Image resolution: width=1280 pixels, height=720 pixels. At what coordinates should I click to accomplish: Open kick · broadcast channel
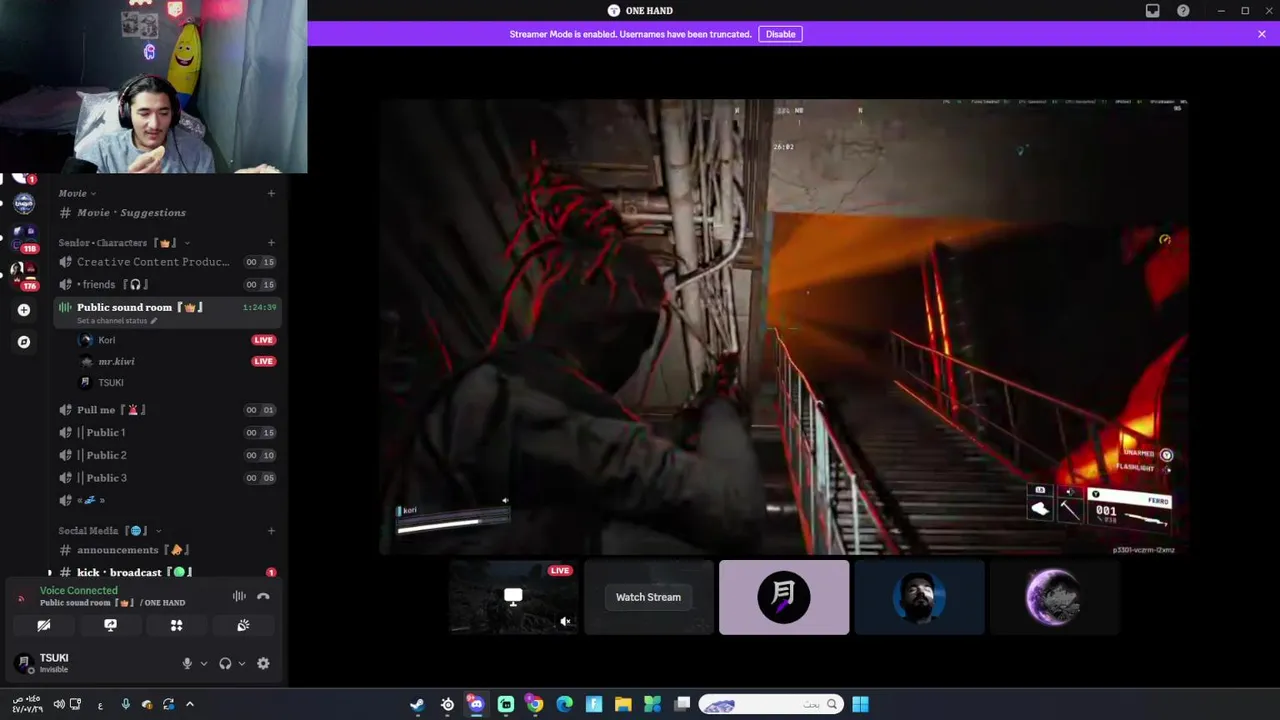click(167, 572)
